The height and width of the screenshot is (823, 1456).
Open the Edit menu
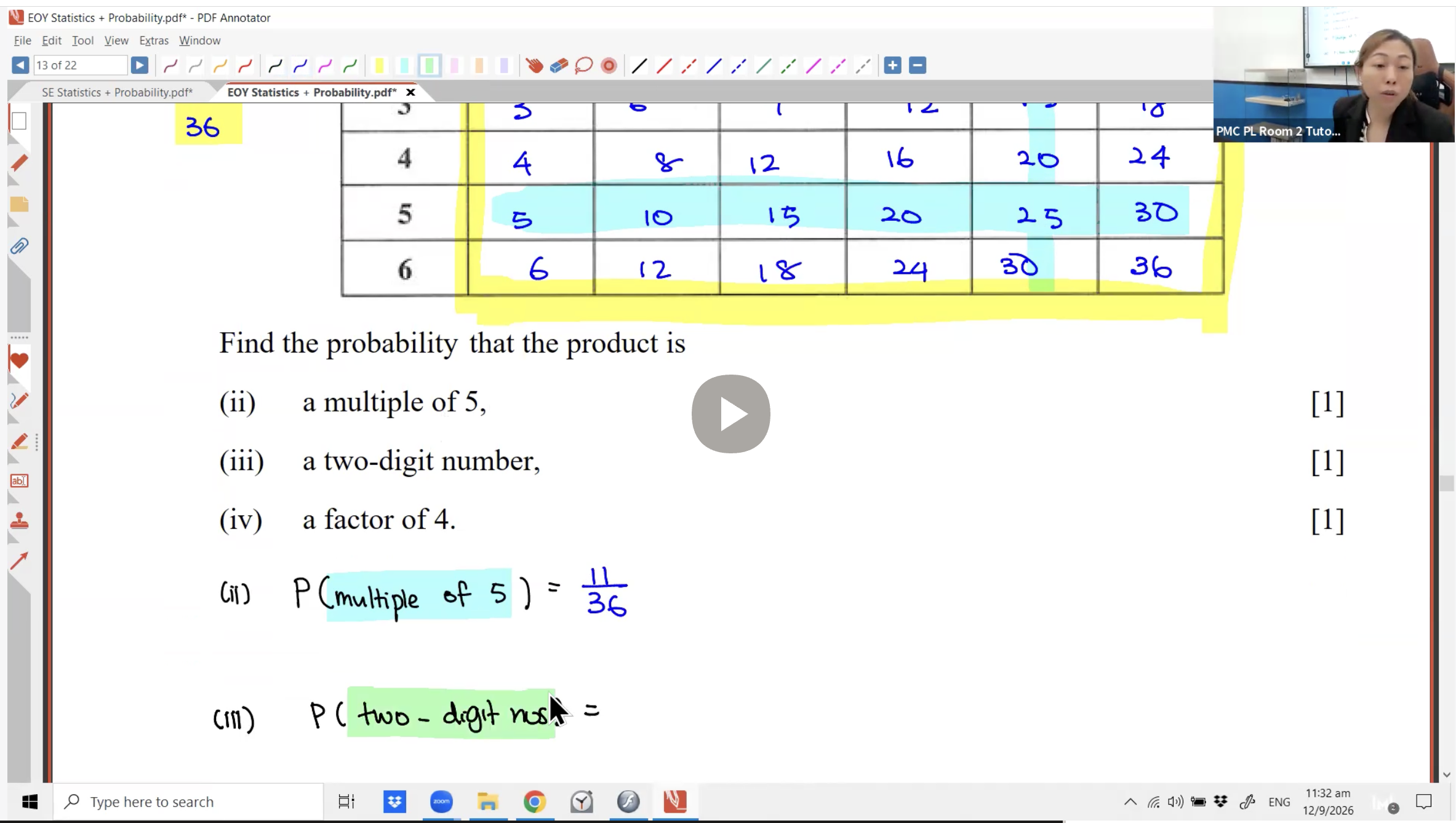click(51, 41)
